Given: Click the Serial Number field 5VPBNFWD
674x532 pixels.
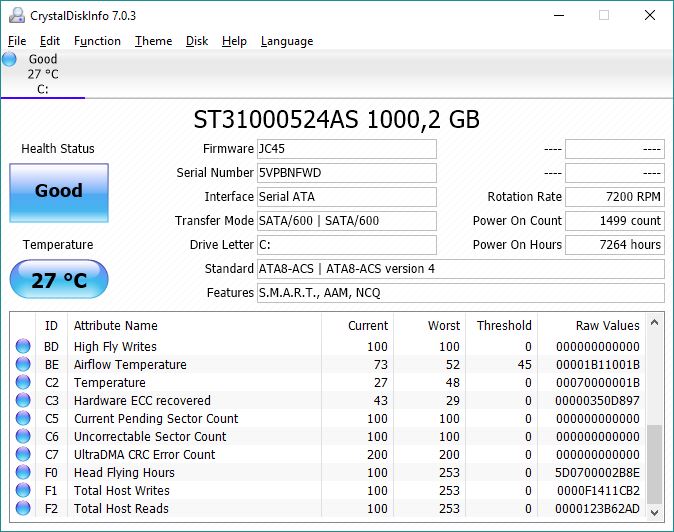Looking at the screenshot, I should tap(347, 173).
